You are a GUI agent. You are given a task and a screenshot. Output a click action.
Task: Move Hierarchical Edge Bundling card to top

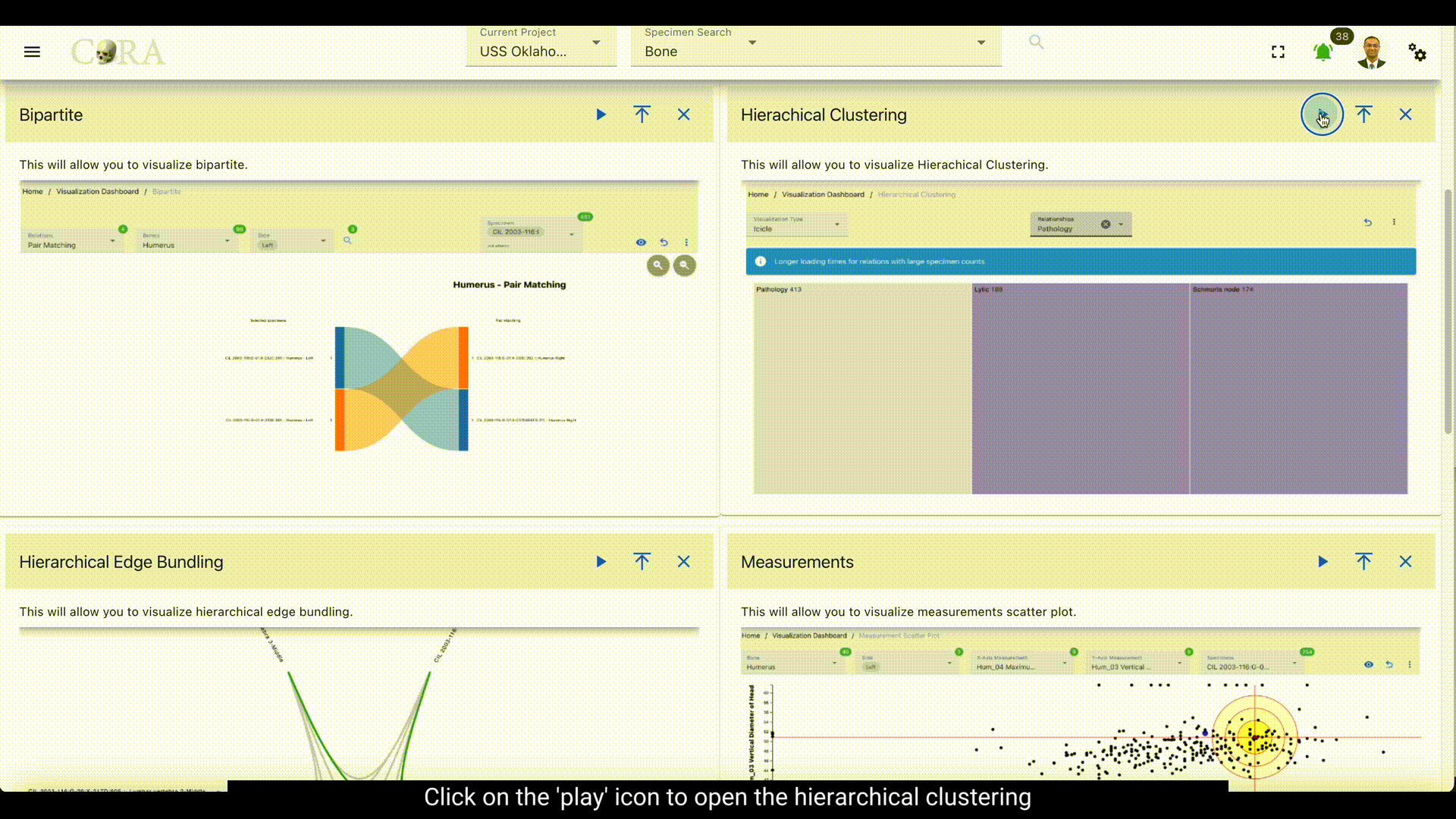[642, 562]
